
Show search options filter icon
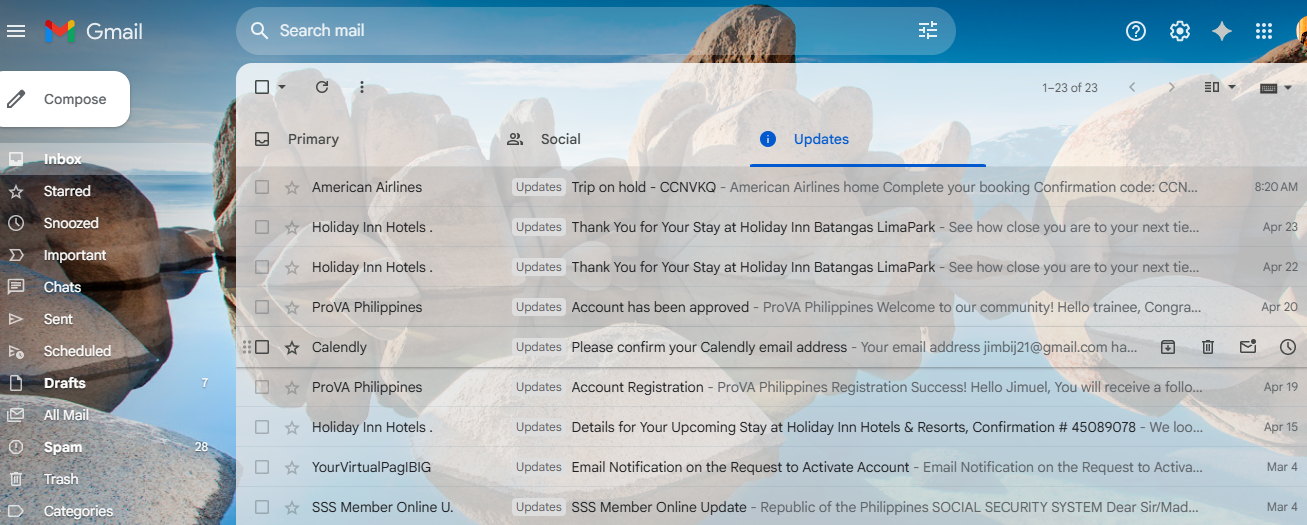(928, 31)
